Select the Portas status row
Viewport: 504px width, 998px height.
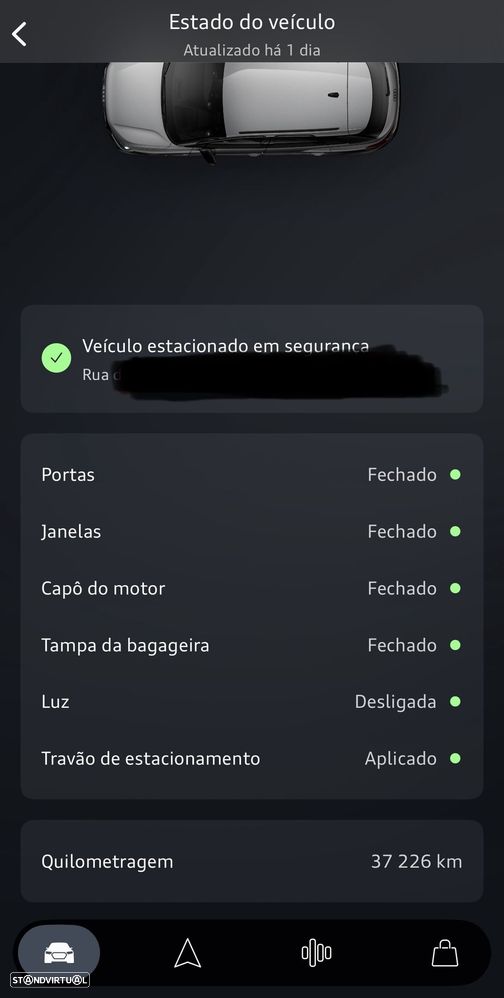(251, 475)
